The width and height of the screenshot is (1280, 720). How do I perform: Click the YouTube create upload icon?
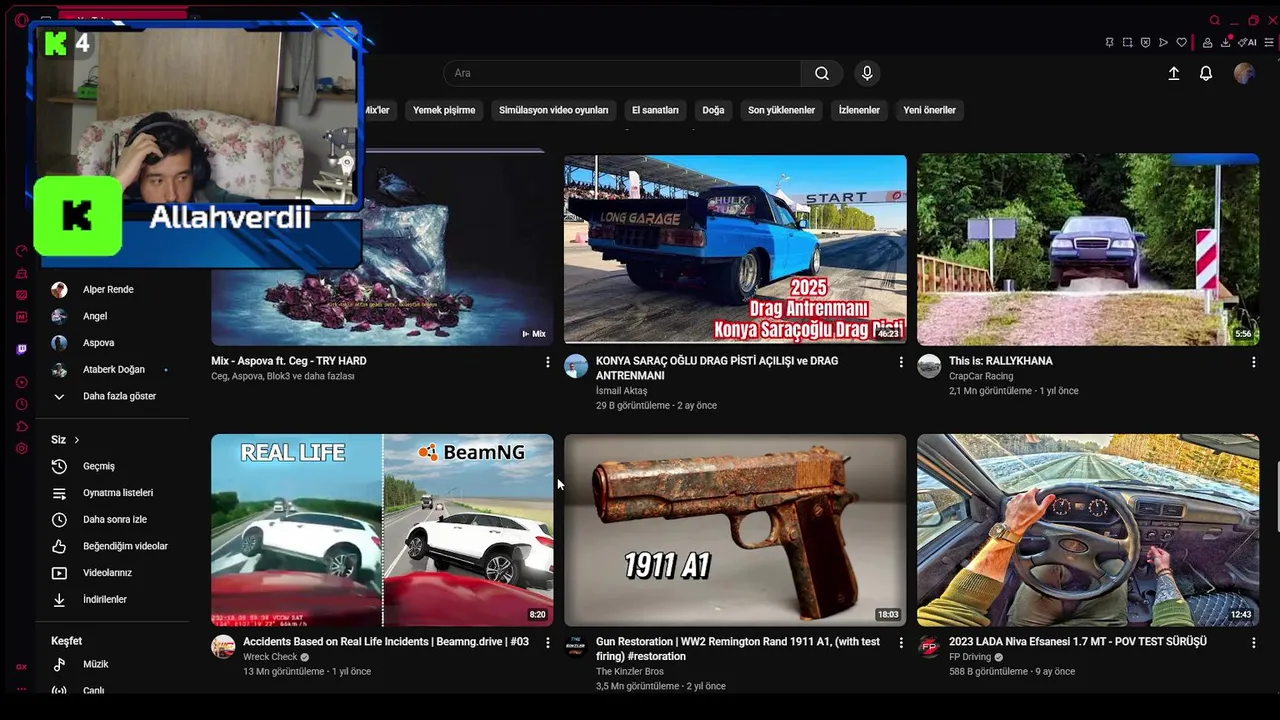tap(1174, 73)
